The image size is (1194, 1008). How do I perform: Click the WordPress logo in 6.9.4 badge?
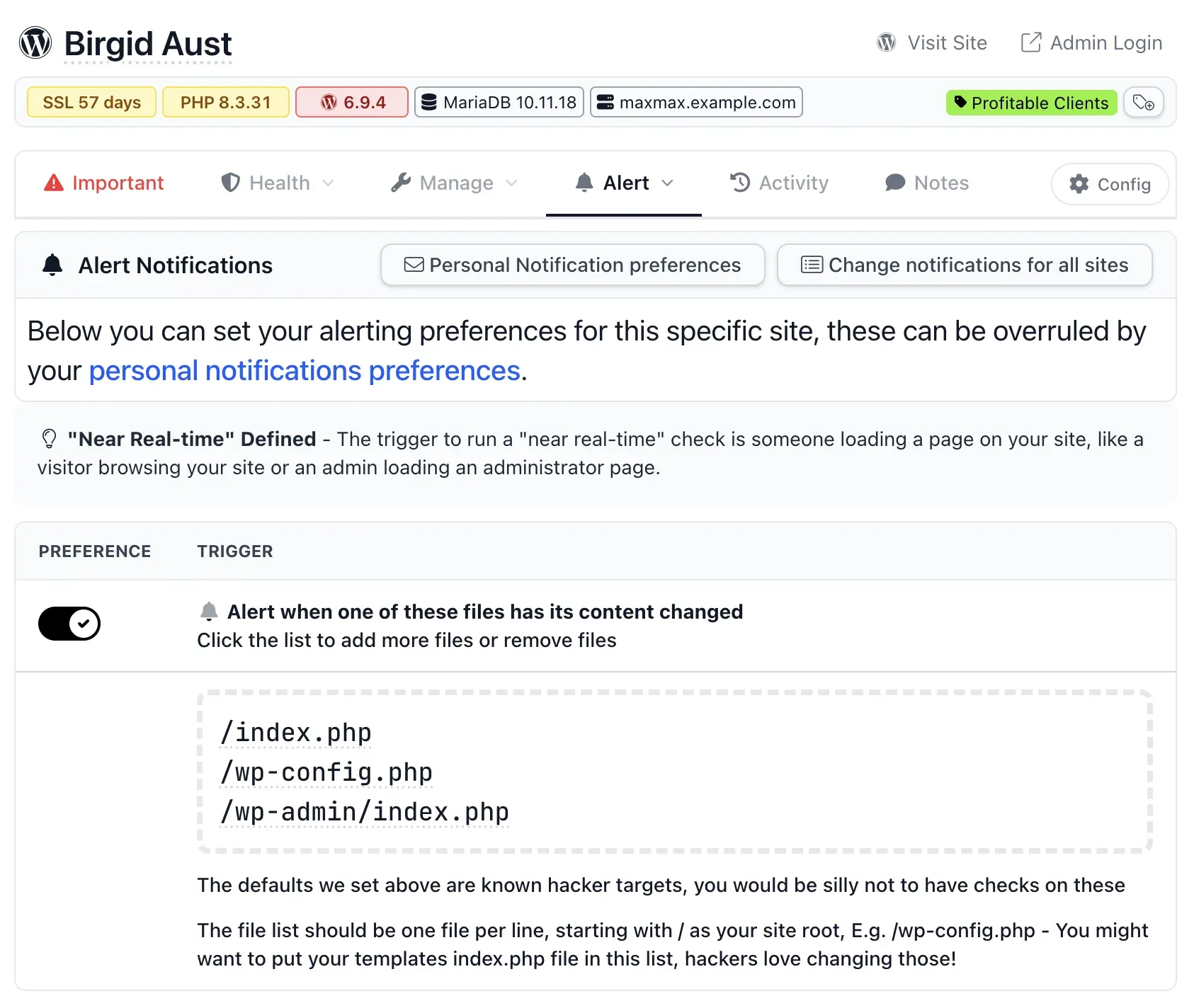tap(329, 102)
